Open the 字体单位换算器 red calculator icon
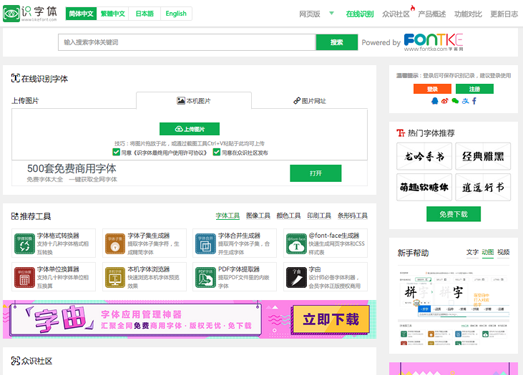 click(x=24, y=277)
